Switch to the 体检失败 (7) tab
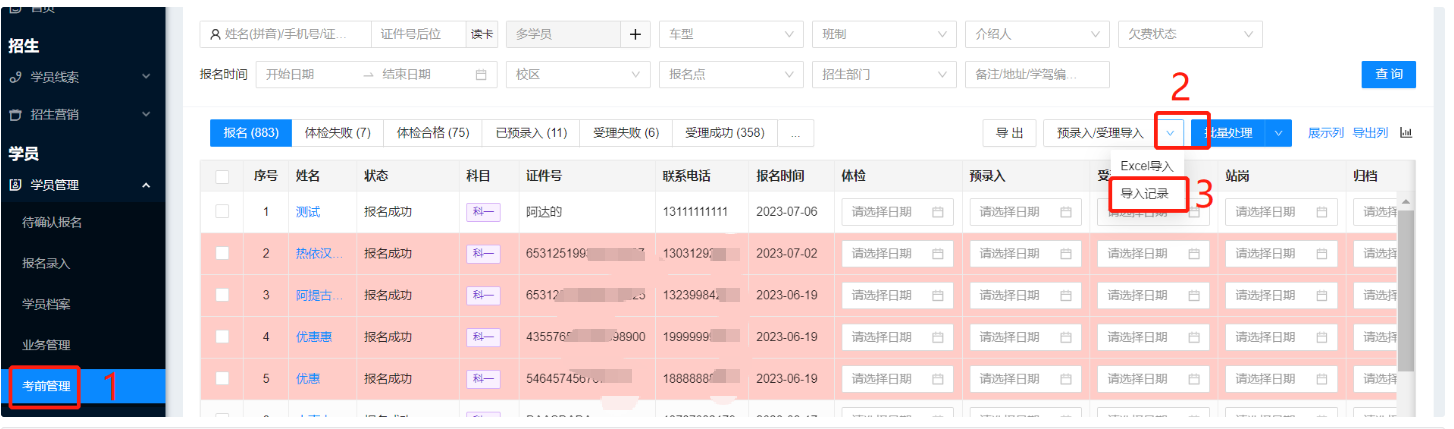Viewport: 1454px width, 429px height. 338,133
